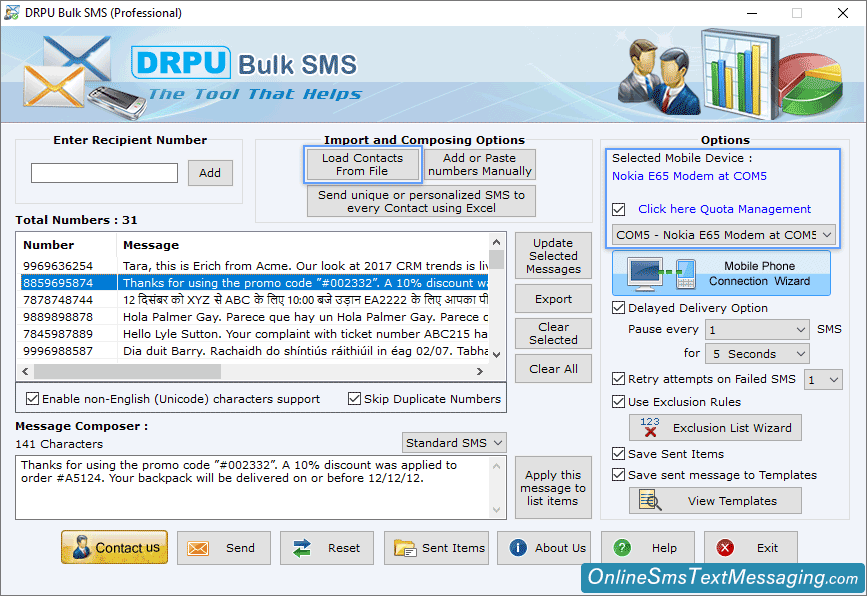This screenshot has height=596, width=867.
Task: Click Add recipient number button
Action: 210,173
